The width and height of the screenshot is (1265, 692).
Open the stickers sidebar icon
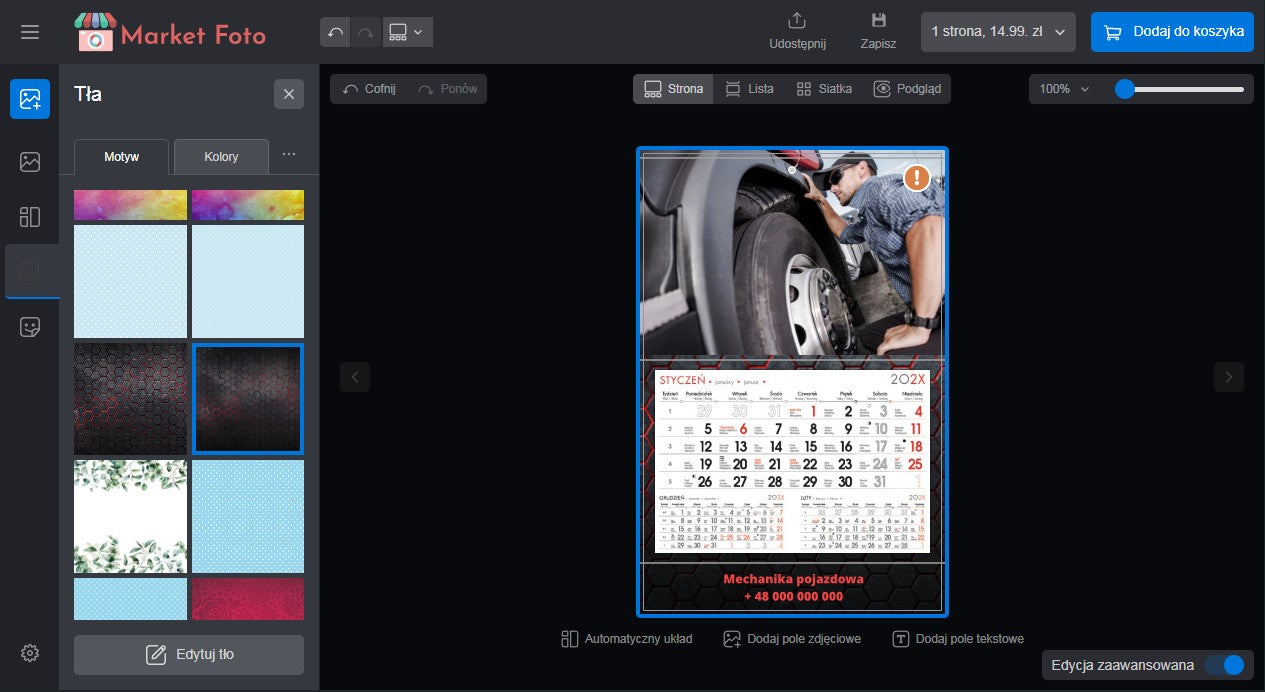tap(30, 327)
